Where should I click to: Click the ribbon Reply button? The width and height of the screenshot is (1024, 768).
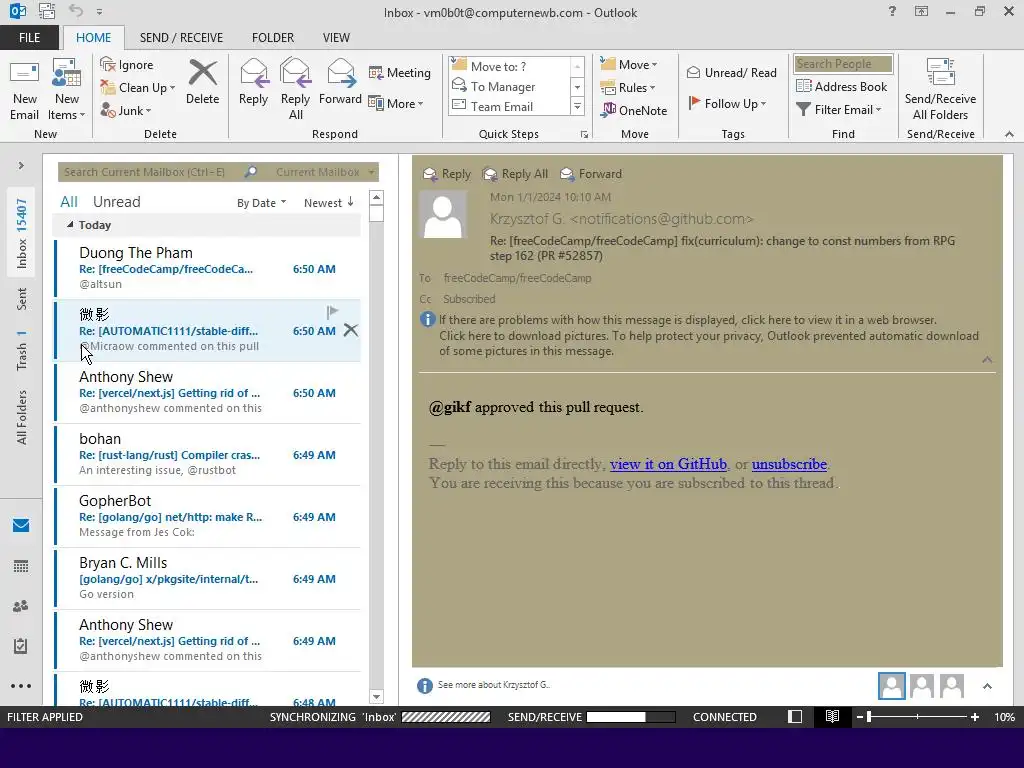coord(253,82)
